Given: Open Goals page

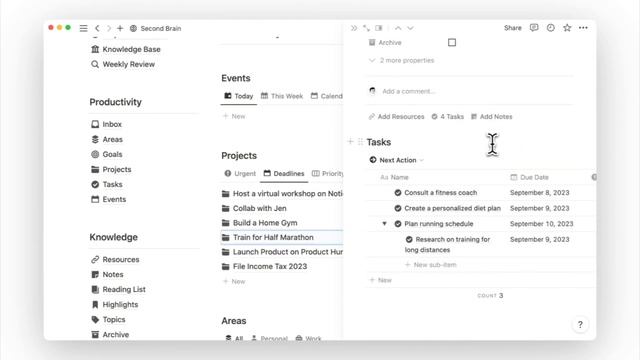Looking at the screenshot, I should (x=107, y=154).
